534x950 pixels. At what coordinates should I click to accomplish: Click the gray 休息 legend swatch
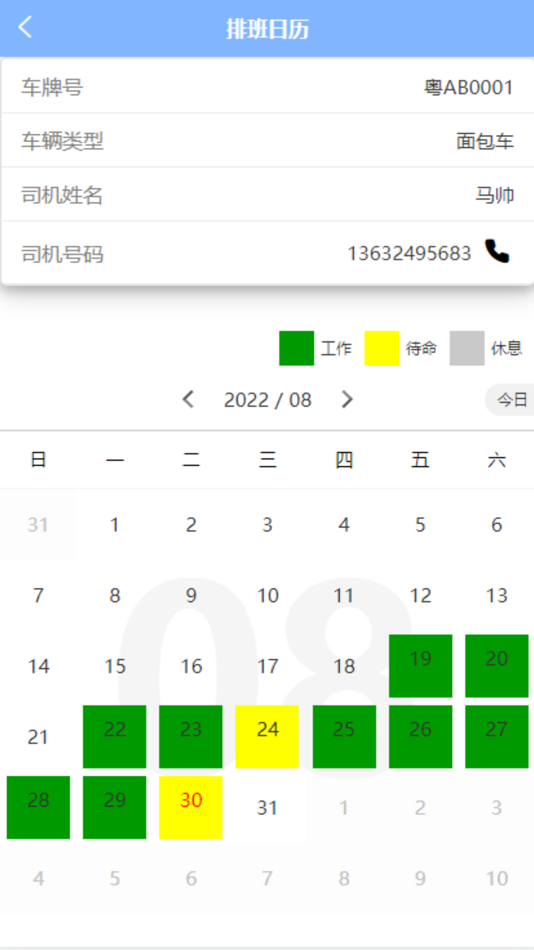coord(467,348)
